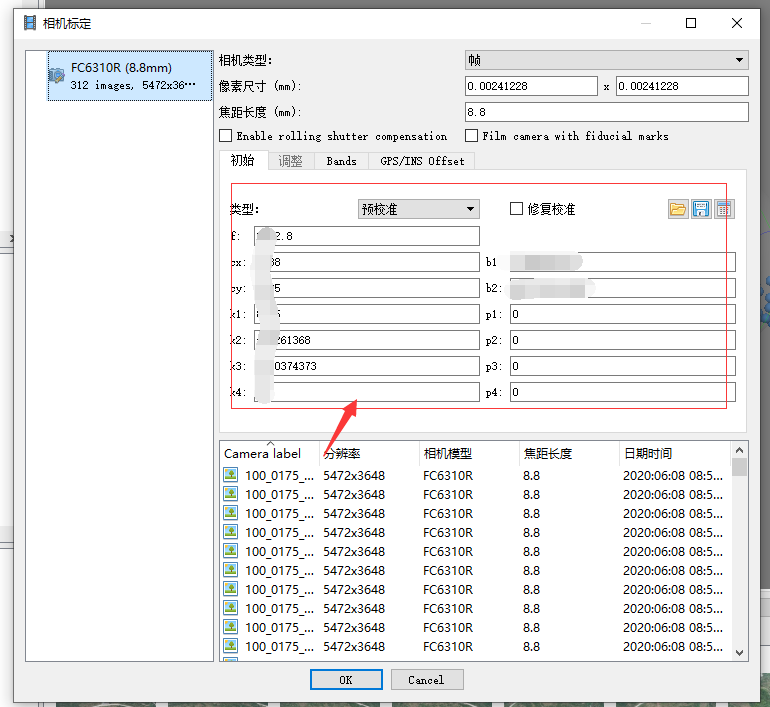The width and height of the screenshot is (770, 707).
Task: Select the first 100_0175_ image row
Action: click(475, 475)
